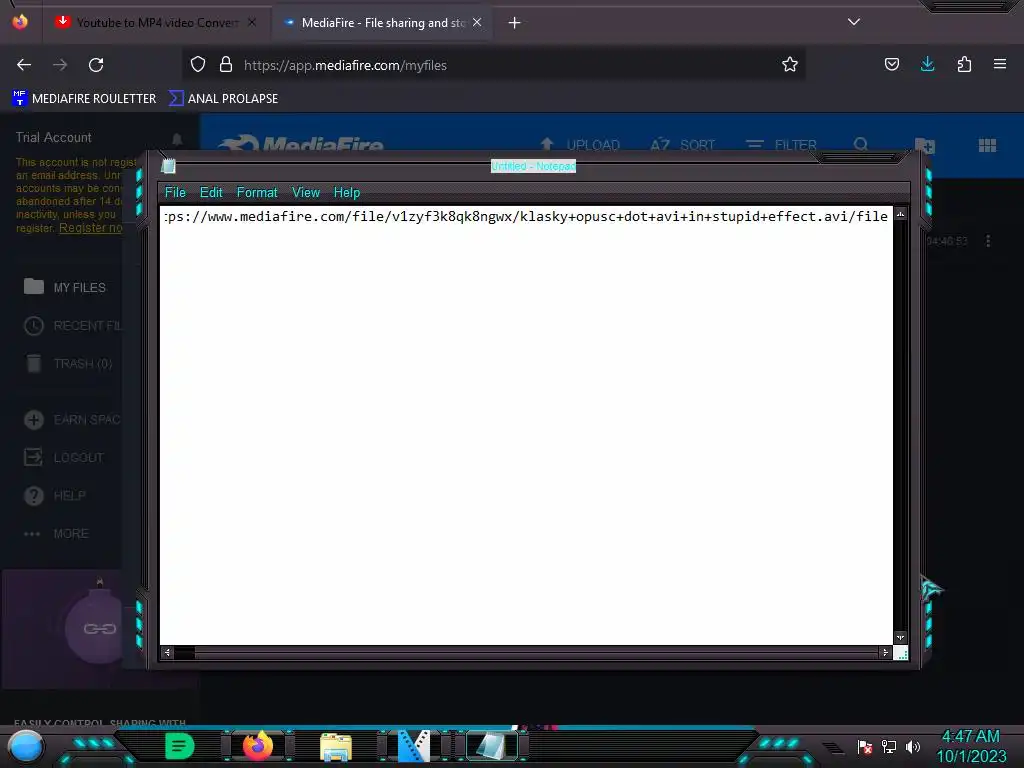Open Firefox from the taskbar
The width and height of the screenshot is (1024, 768).
click(258, 746)
